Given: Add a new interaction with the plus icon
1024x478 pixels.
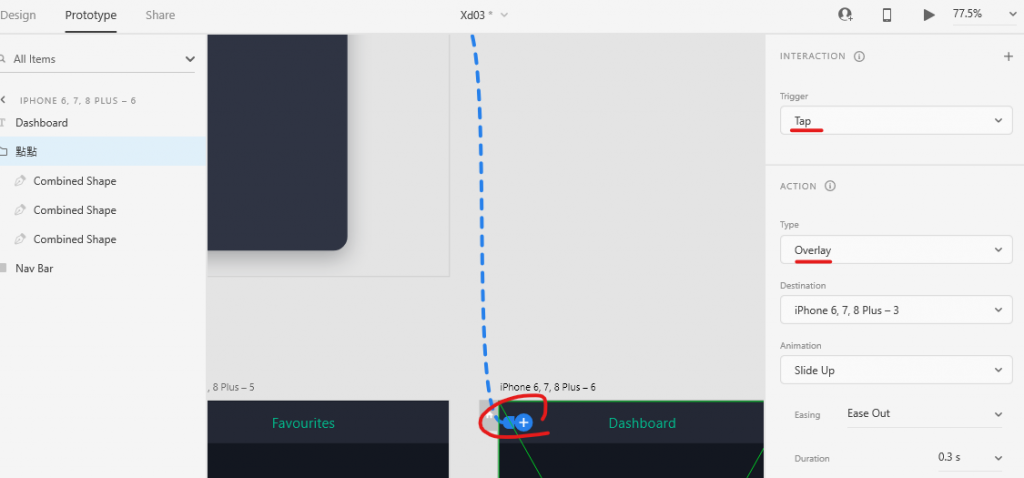Looking at the screenshot, I should click(1008, 56).
